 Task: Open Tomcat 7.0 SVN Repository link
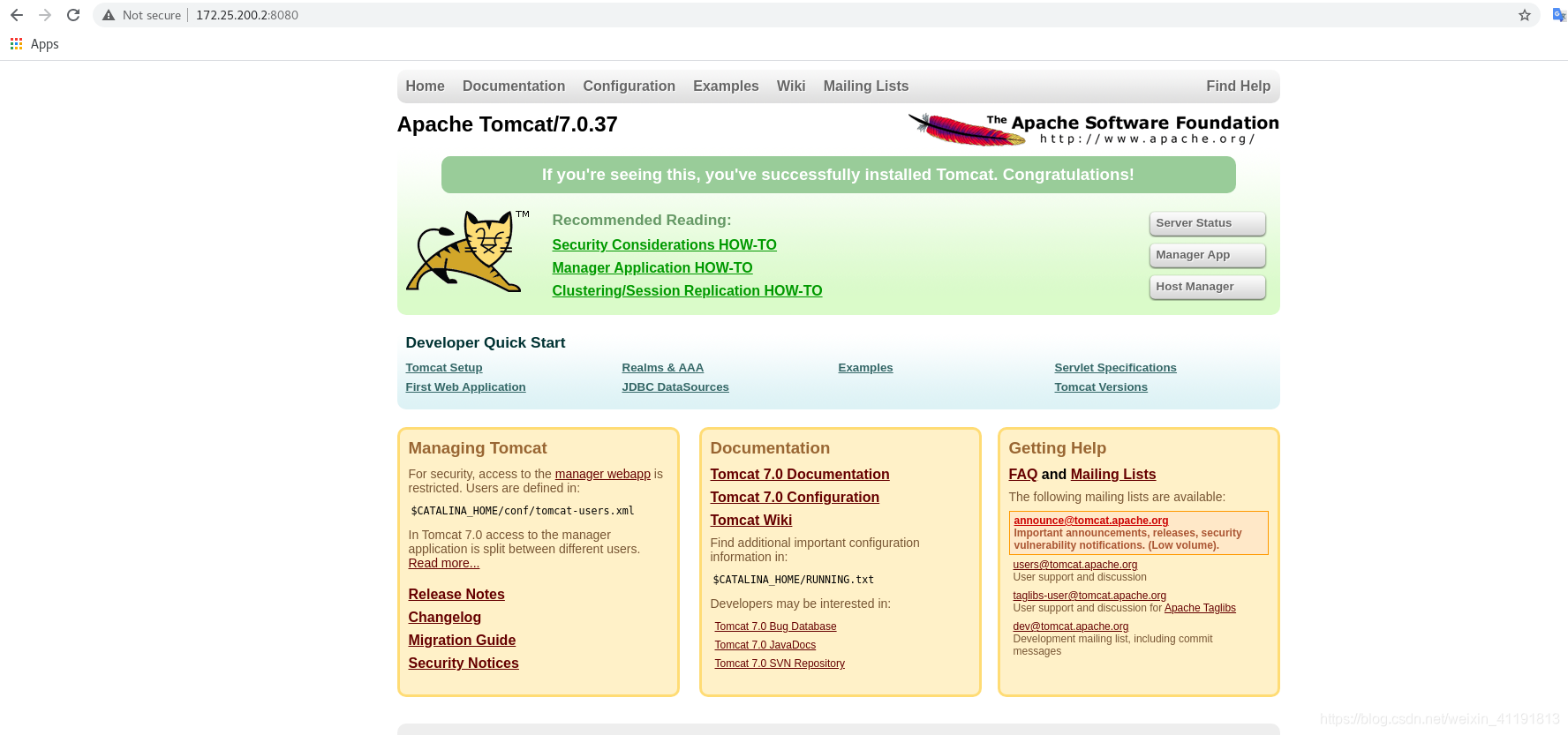coord(780,664)
